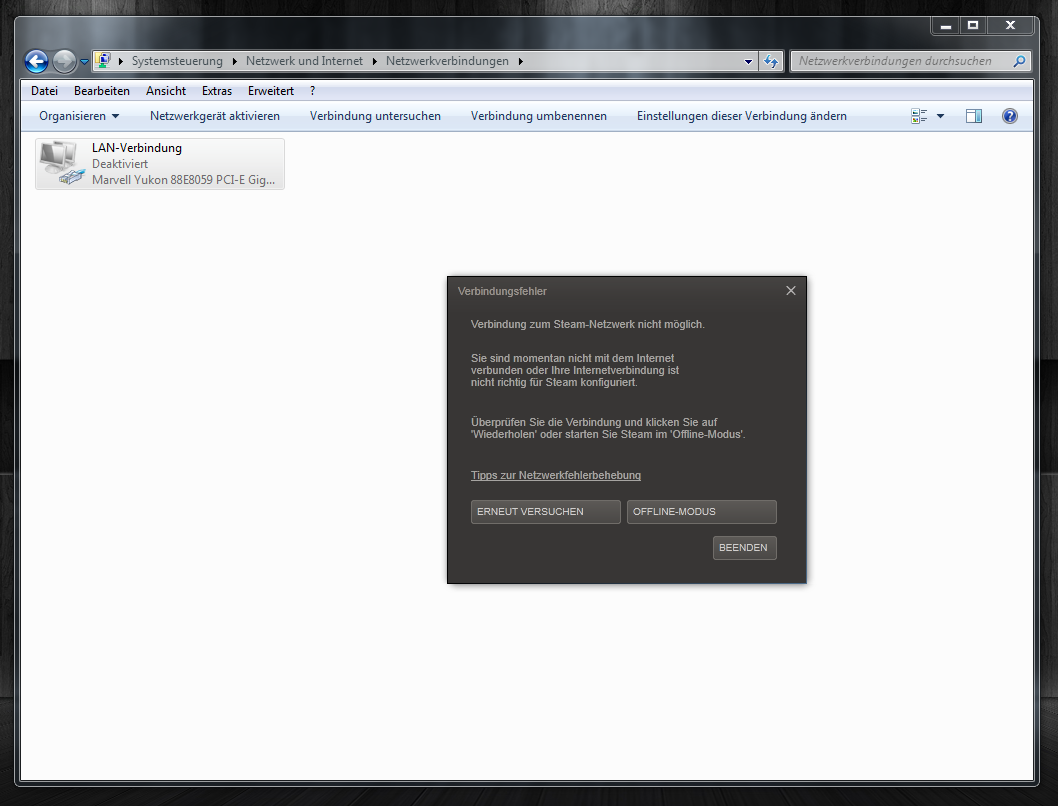The height and width of the screenshot is (806, 1058).
Task: Go back with the blue back arrow
Action: [x=36, y=61]
